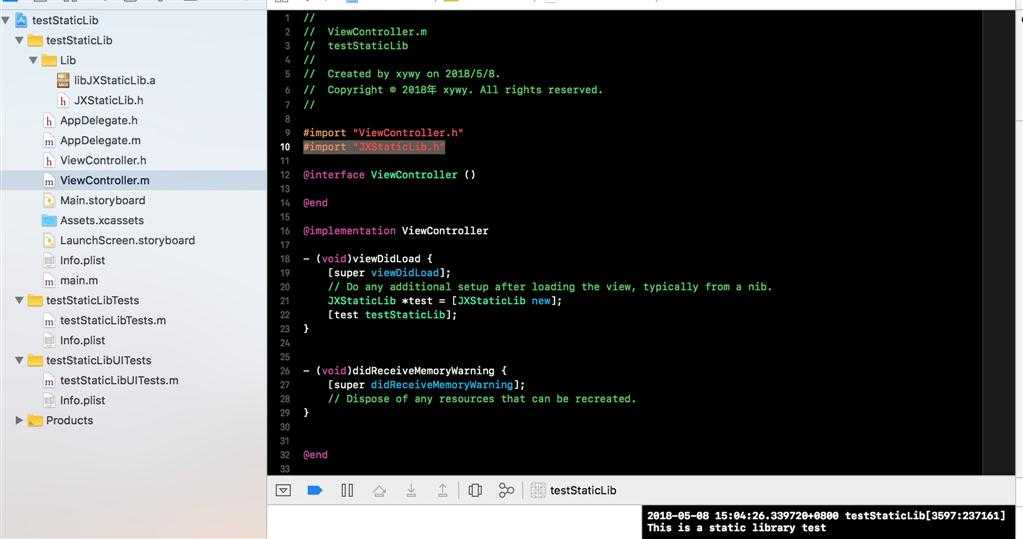Click the Products folder icon
The width and height of the screenshot is (1023, 539).
click(35, 420)
